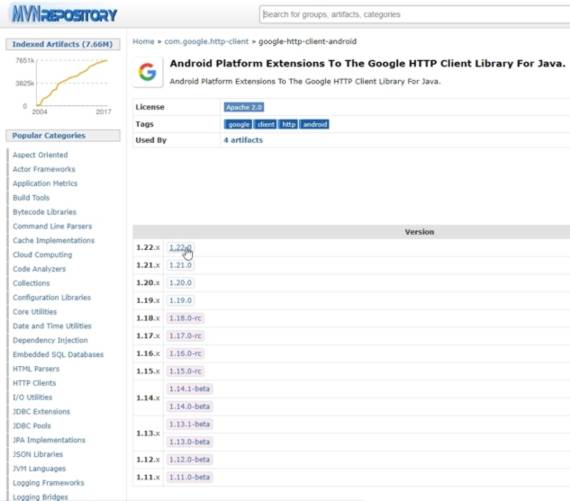Open version 1.17.0-rc
This screenshot has height=501, width=570.
click(x=185, y=336)
